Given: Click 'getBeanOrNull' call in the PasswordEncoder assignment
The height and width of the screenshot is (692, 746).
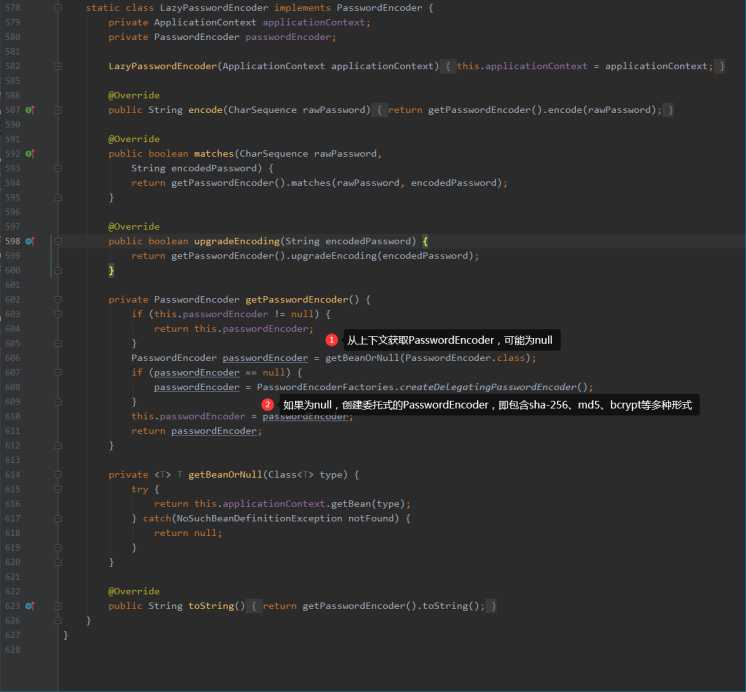Looking at the screenshot, I should point(362,358).
